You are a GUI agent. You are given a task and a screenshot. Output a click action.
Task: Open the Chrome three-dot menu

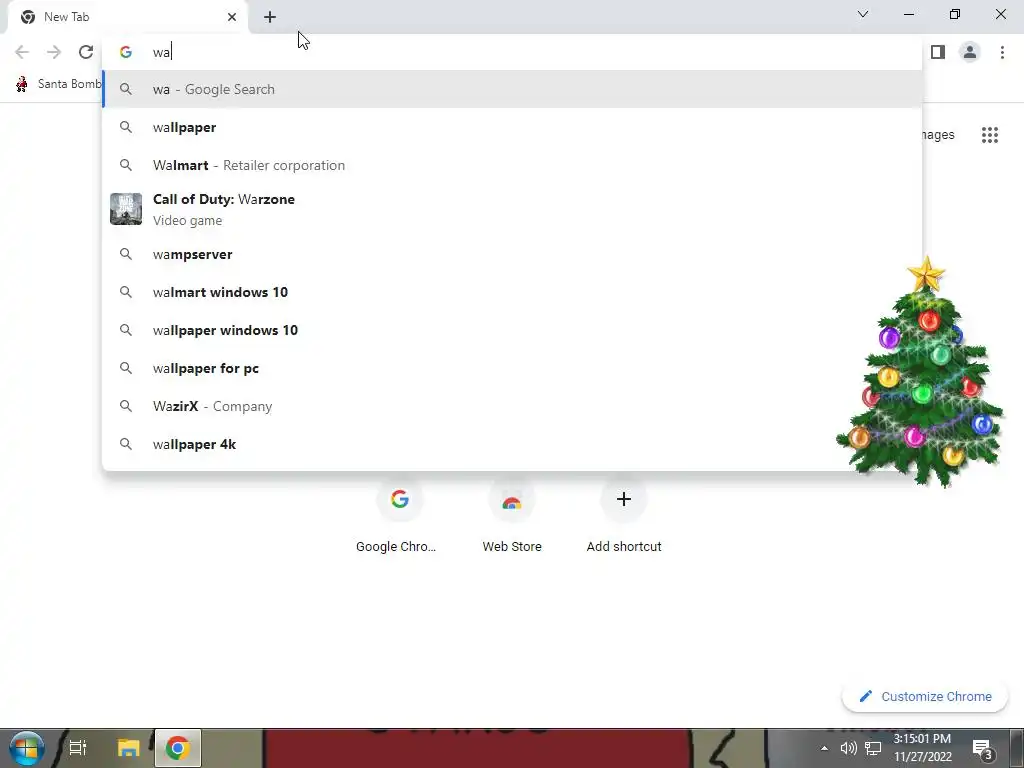1002,52
